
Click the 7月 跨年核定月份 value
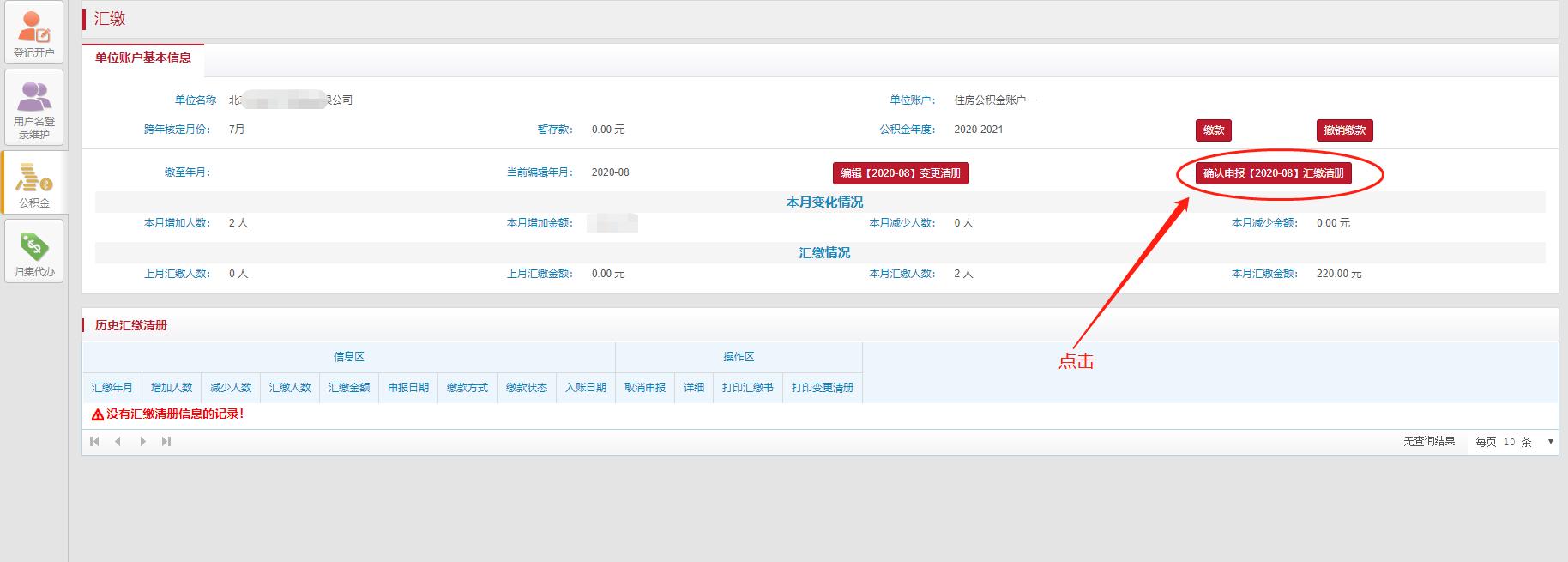237,130
